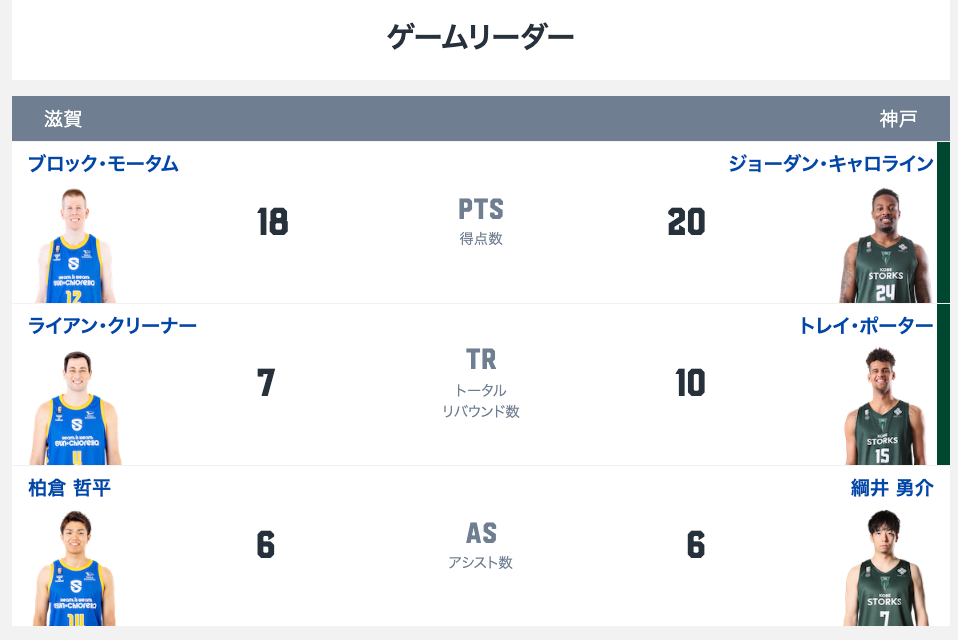
Task: Select the 滋賀 team header label
Action: click(x=63, y=118)
